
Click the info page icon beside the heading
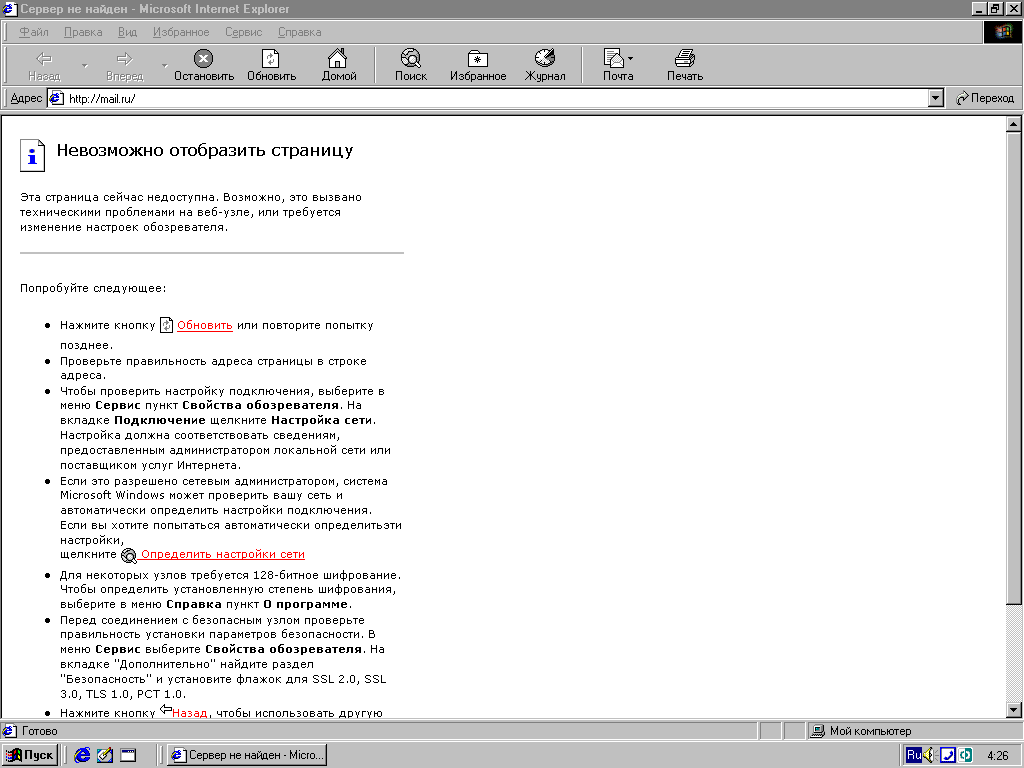pos(32,155)
